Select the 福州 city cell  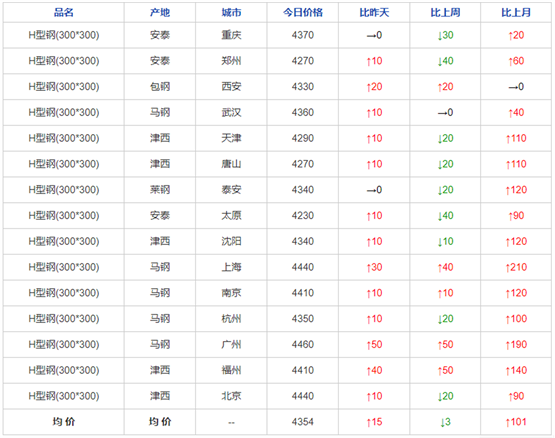click(231, 370)
